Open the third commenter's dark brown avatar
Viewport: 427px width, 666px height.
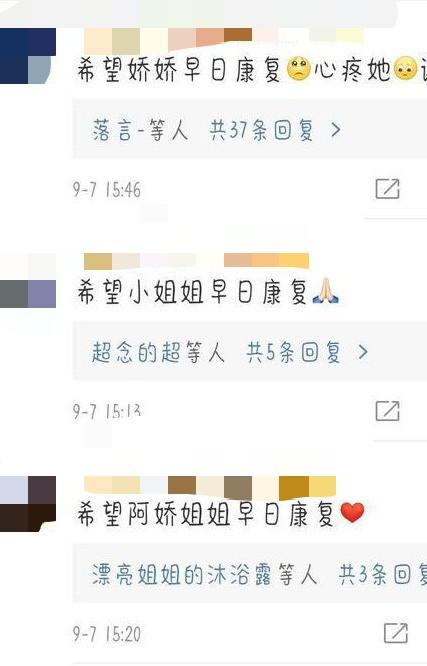[x=28, y=504]
